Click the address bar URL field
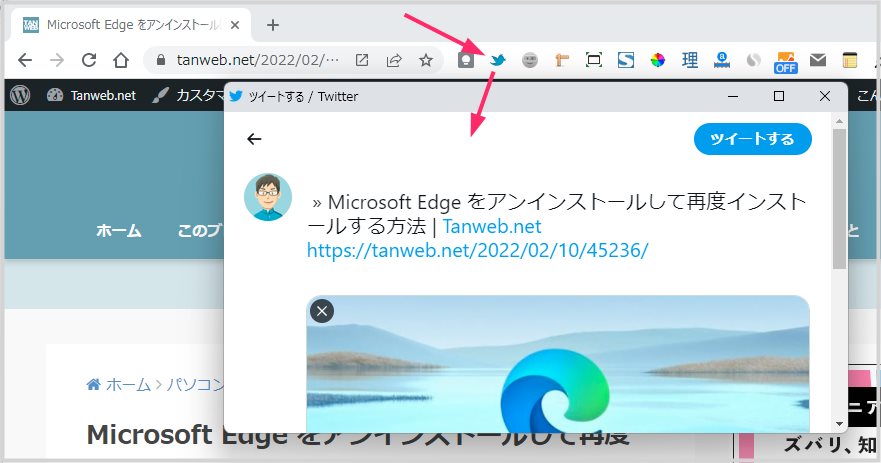Image resolution: width=881 pixels, height=463 pixels. pyautogui.click(x=258, y=60)
